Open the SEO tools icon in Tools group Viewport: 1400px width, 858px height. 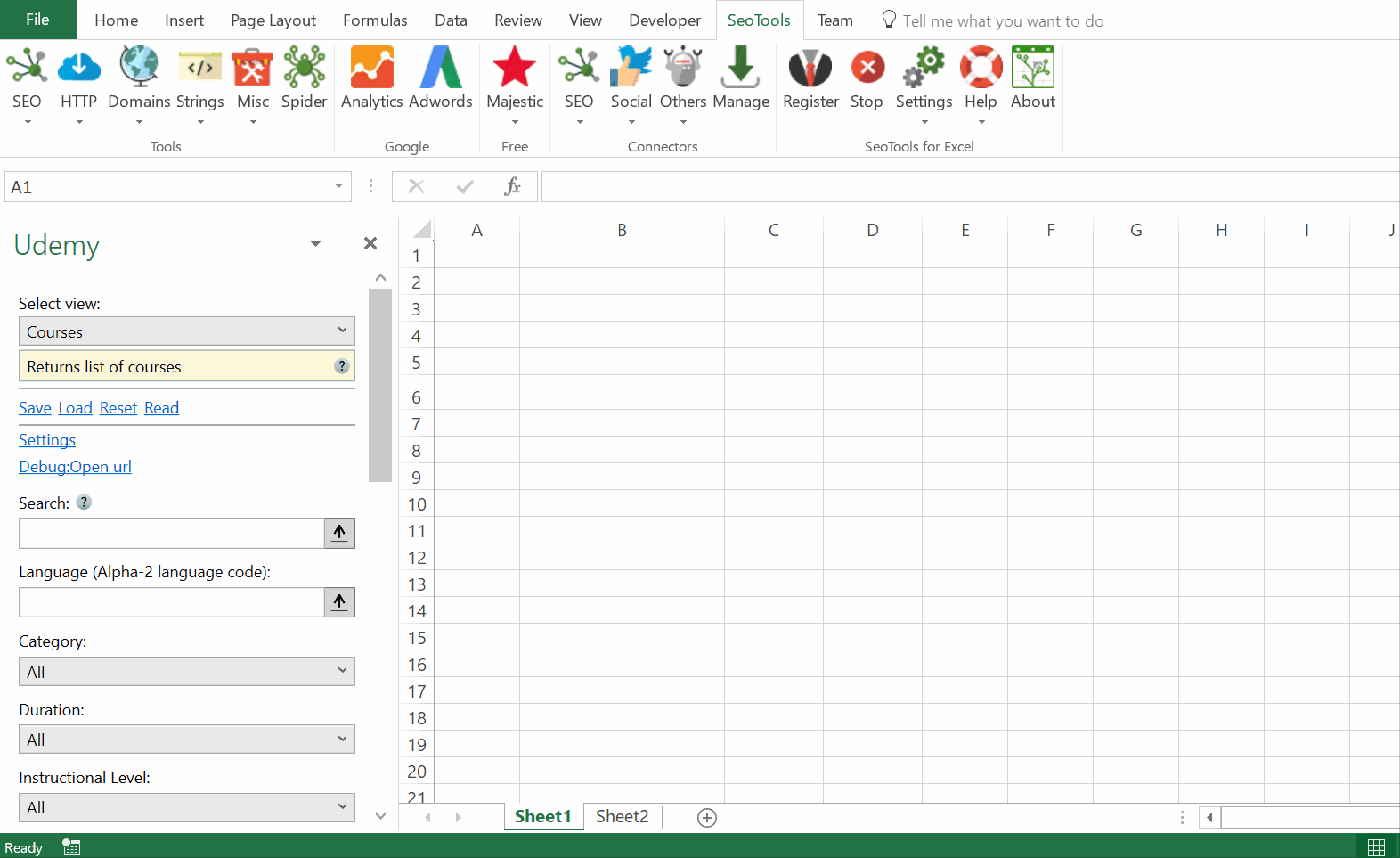[x=27, y=67]
